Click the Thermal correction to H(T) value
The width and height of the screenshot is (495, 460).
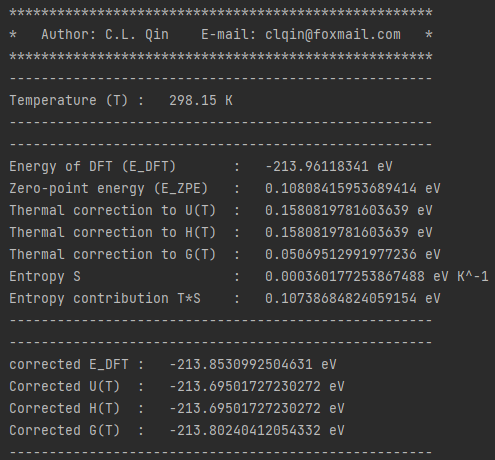337,232
